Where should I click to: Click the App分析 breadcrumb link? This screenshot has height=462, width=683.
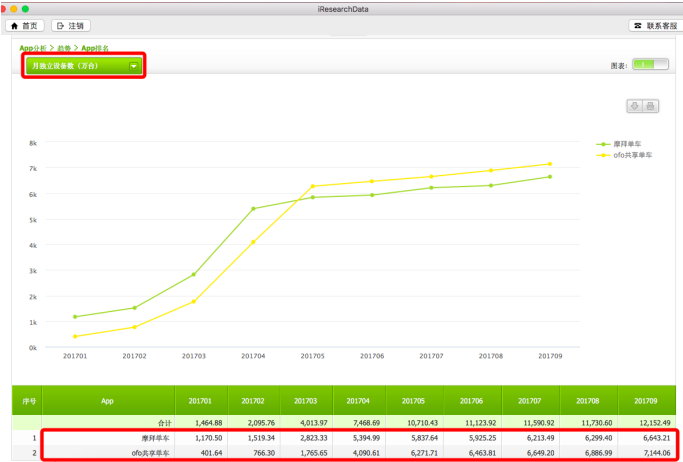pos(35,48)
